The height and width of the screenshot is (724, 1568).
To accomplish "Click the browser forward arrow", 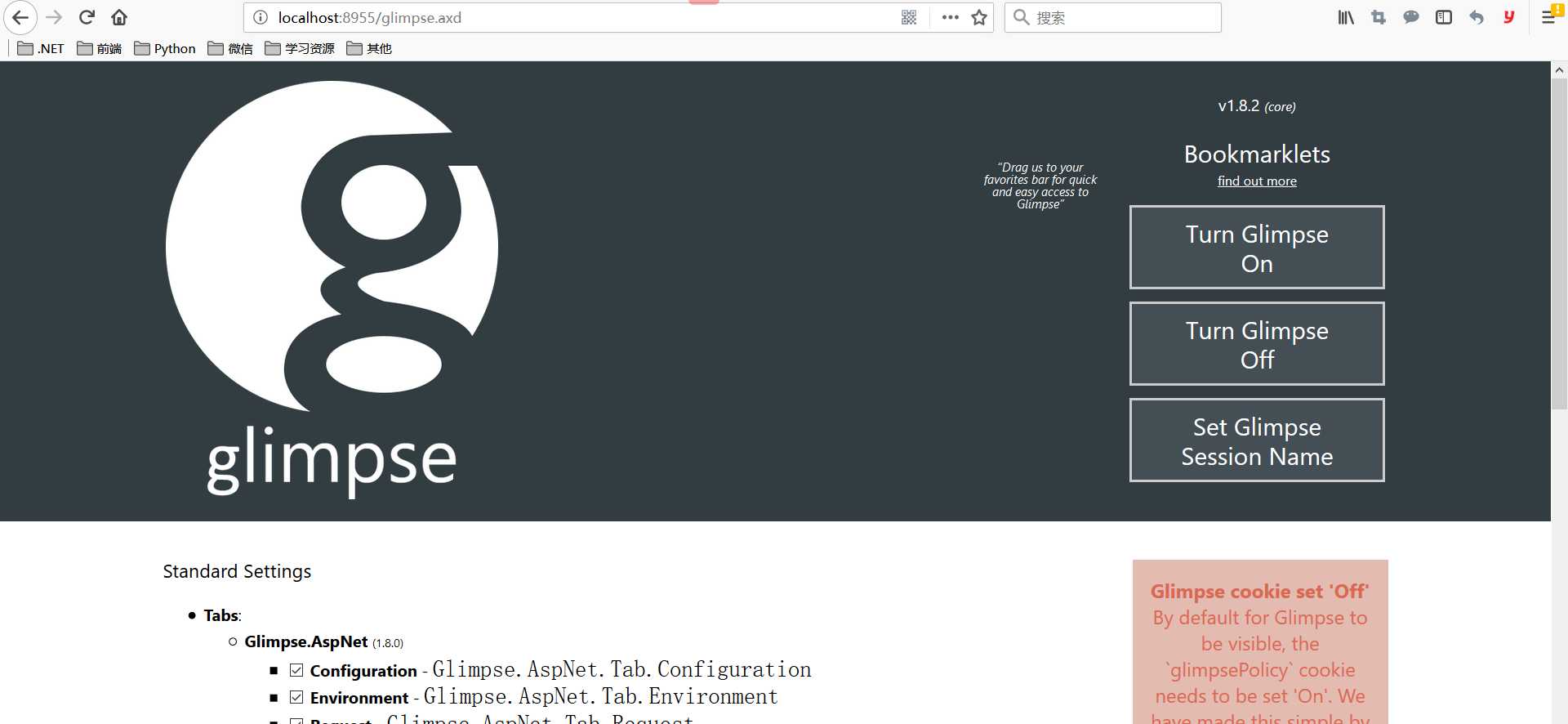I will [x=54, y=17].
